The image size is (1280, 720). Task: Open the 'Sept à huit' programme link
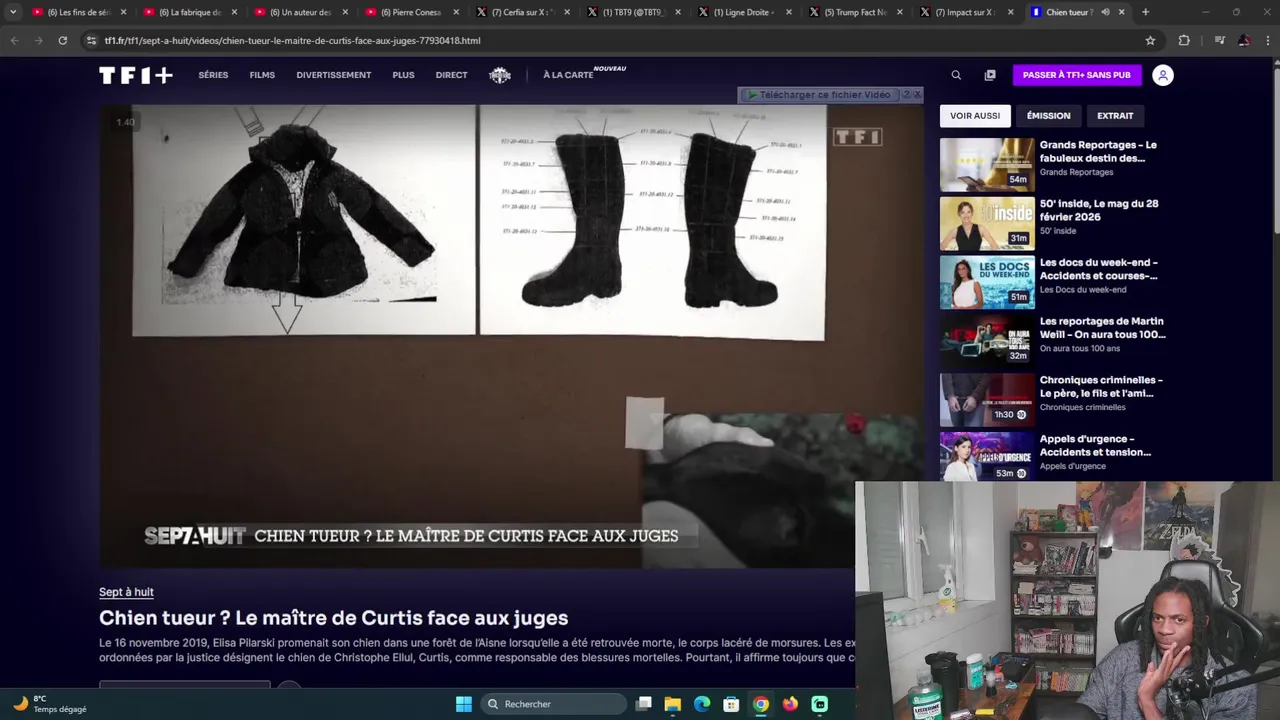click(126, 592)
